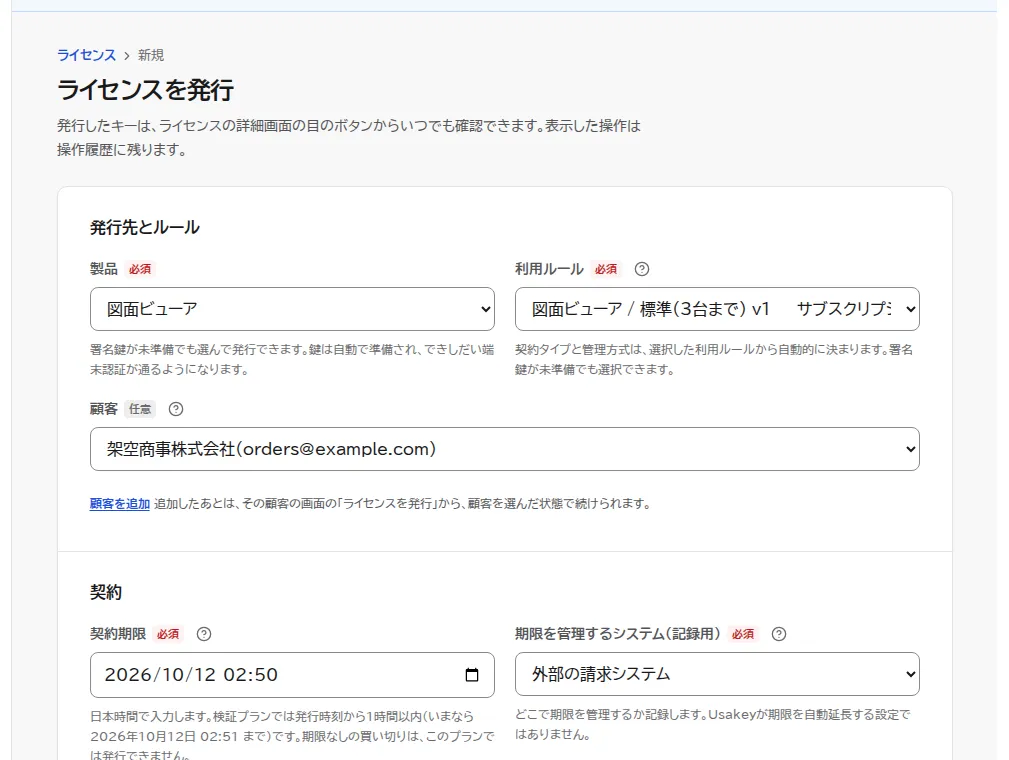
Task: Click the 必須 badge next to 利用ルール
Action: tap(606, 269)
